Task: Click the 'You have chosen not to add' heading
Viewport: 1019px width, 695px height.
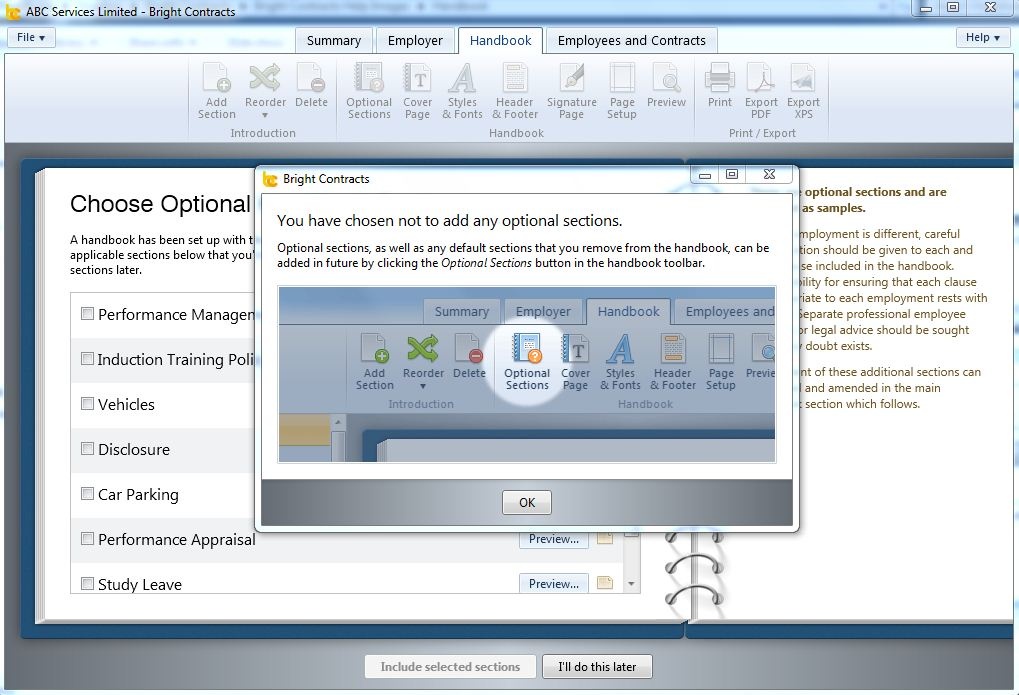Action: [x=450, y=220]
